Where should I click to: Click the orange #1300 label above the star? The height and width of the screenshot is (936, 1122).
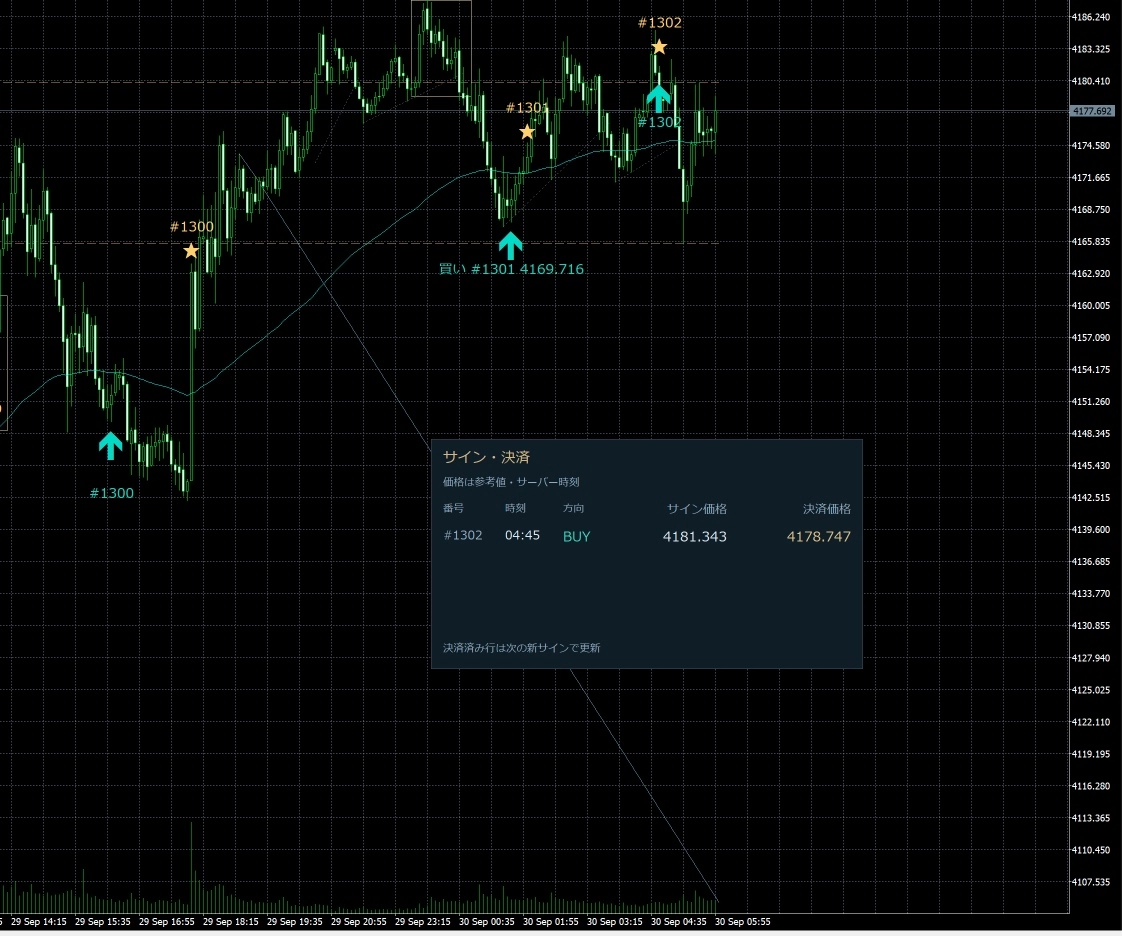click(x=192, y=227)
